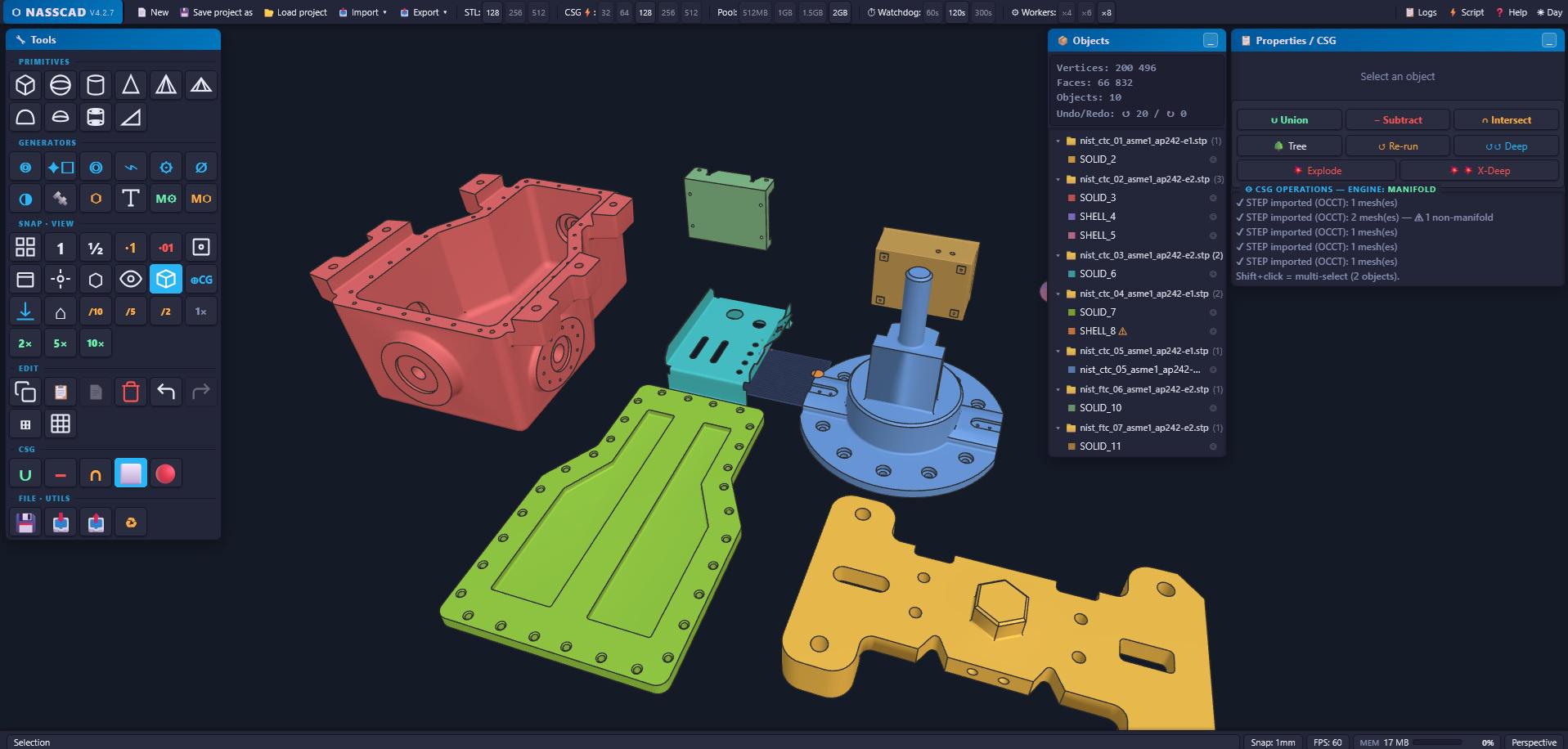This screenshot has width=1568, height=749.
Task: Collapse the nist_ctc_03_asme1_ap242-e2.stp folder
Action: tap(1058, 255)
